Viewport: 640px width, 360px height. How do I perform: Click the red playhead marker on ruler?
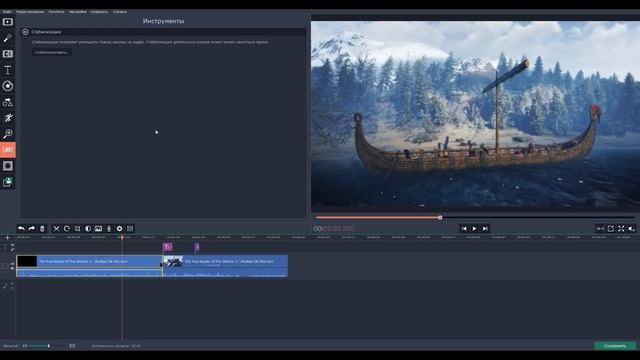[x=122, y=237]
